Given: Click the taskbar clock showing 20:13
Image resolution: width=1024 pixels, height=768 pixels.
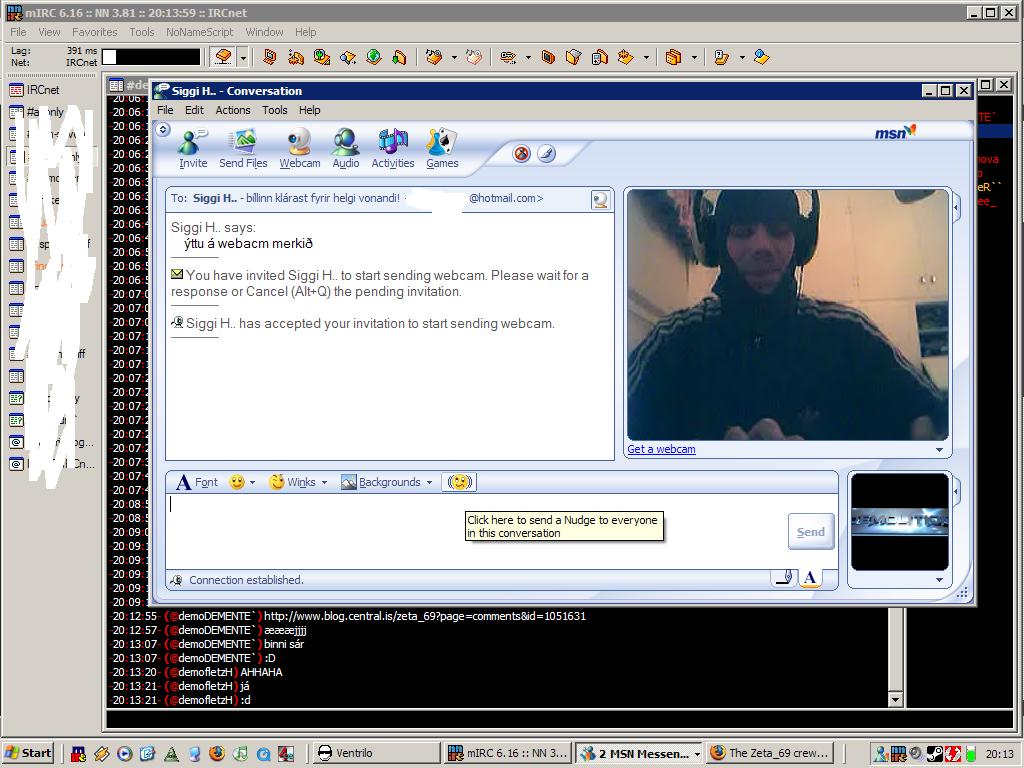Looking at the screenshot, I should coord(999,754).
